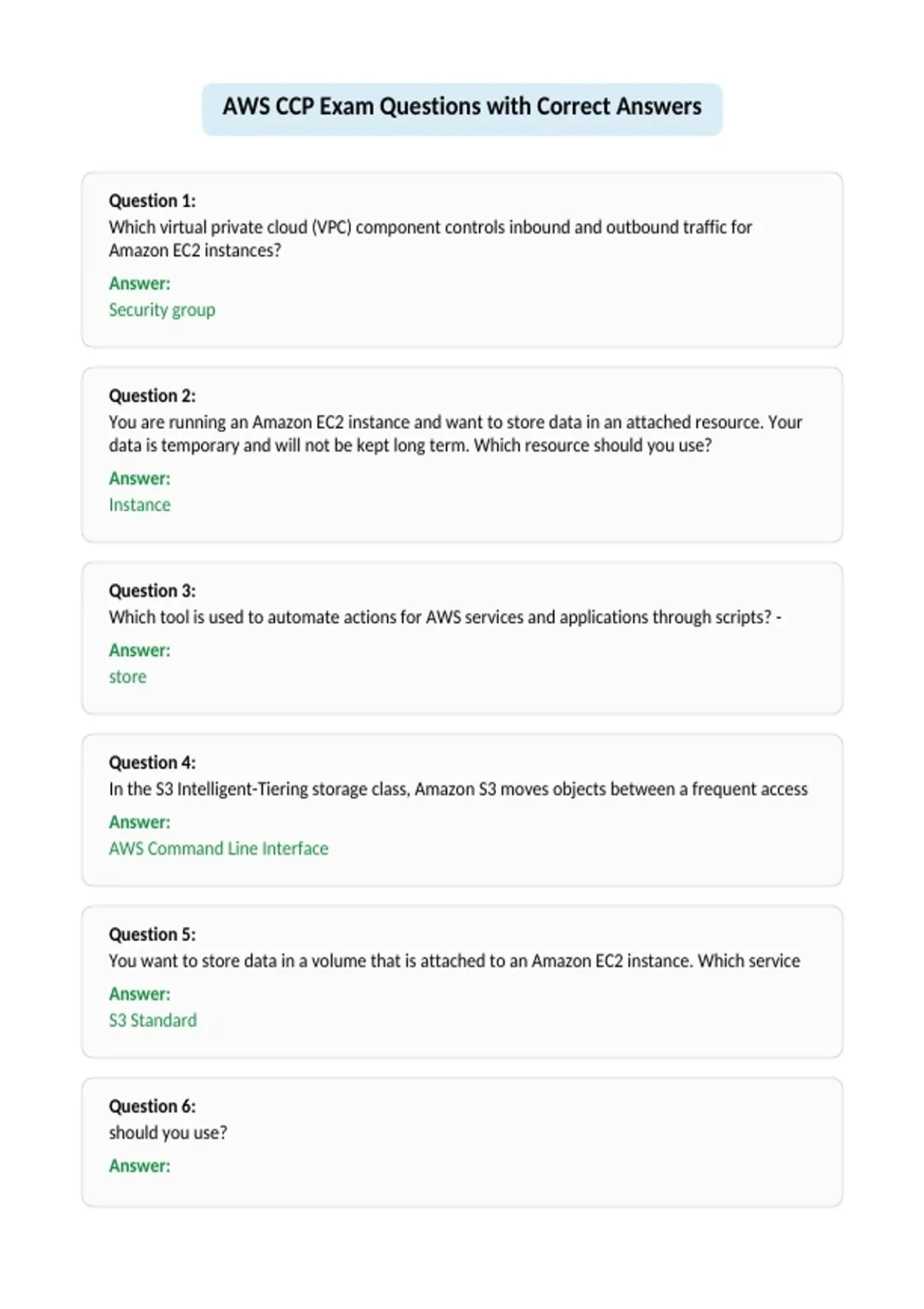Click the Question 5 volume attached EC2 text
Viewport: 924px width, 1309px height.
pos(454,961)
